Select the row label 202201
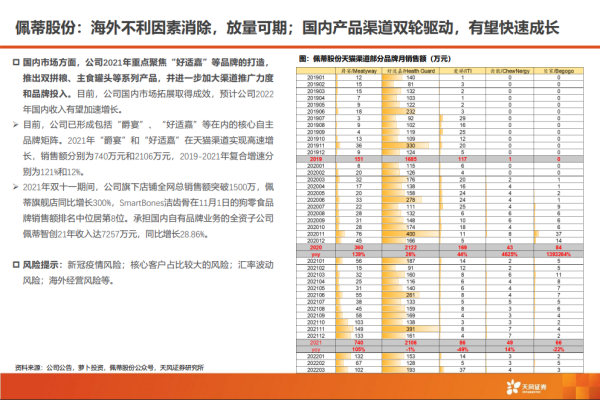 (316, 356)
